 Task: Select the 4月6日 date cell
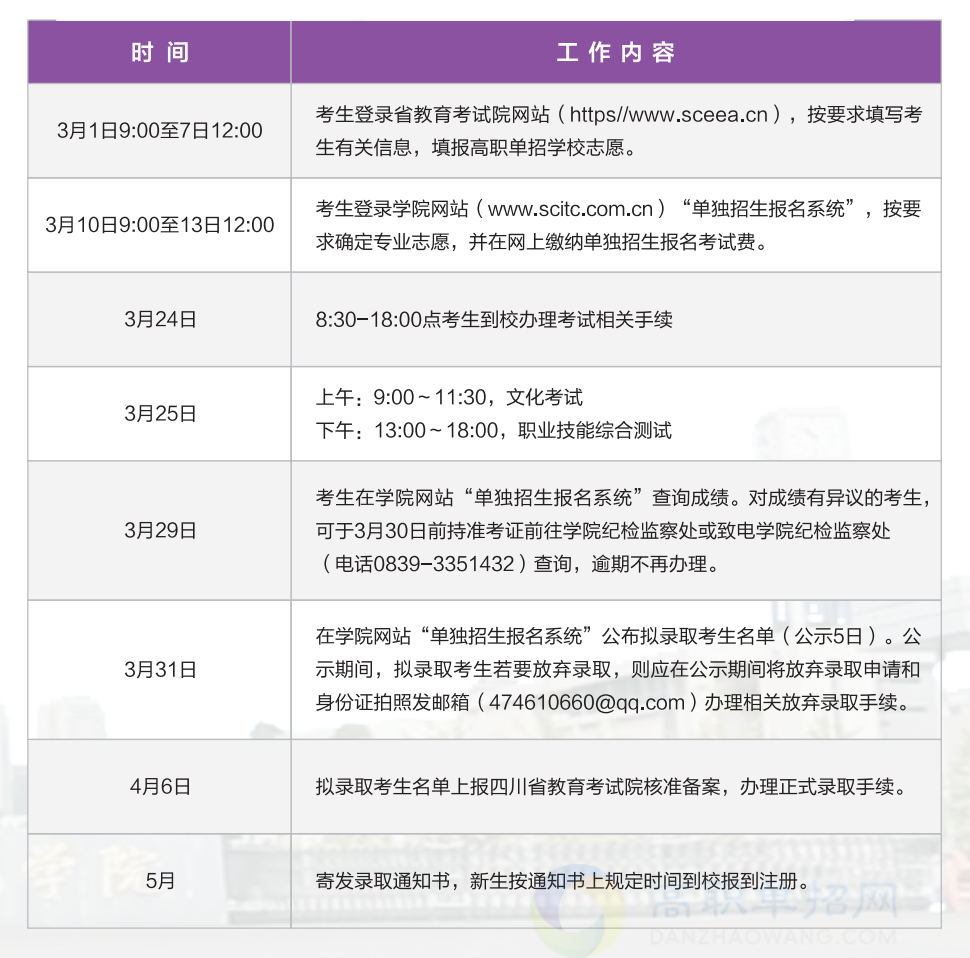(x=160, y=786)
